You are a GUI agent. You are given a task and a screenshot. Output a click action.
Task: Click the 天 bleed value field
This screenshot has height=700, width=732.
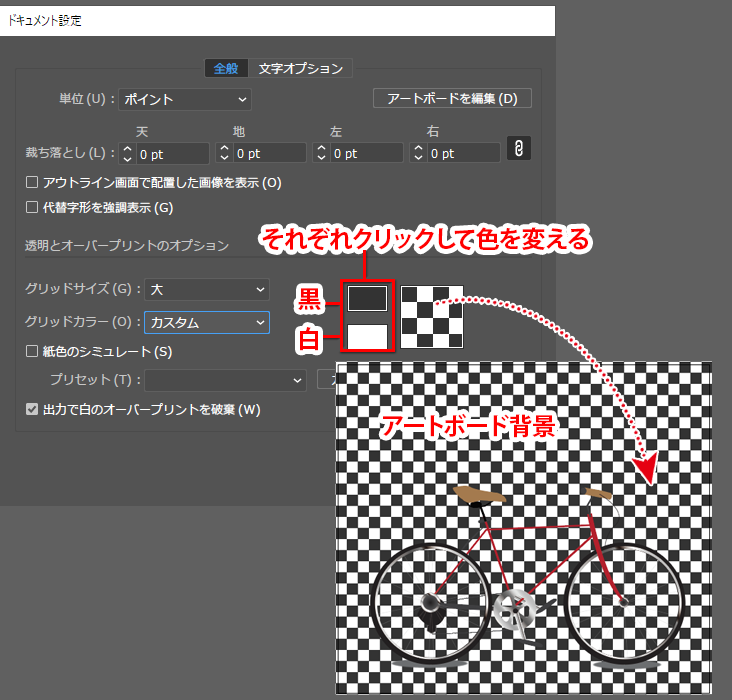[172, 154]
